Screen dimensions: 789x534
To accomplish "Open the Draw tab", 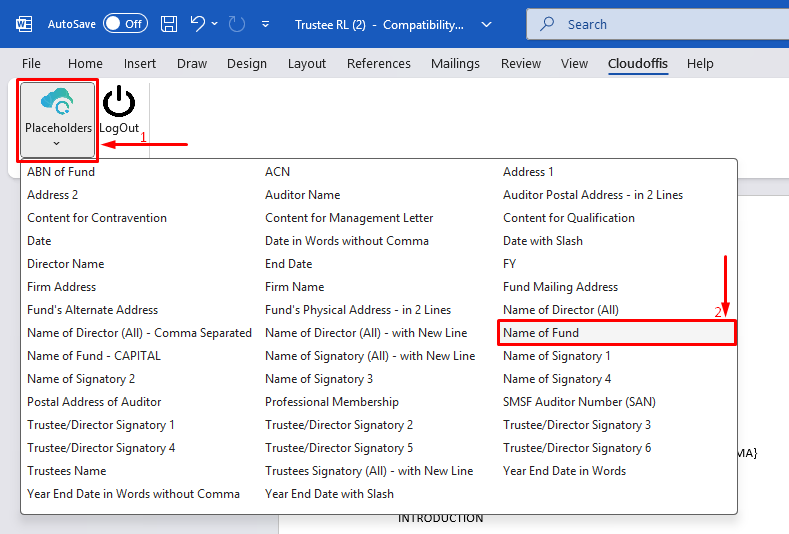I will pyautogui.click(x=192, y=63).
